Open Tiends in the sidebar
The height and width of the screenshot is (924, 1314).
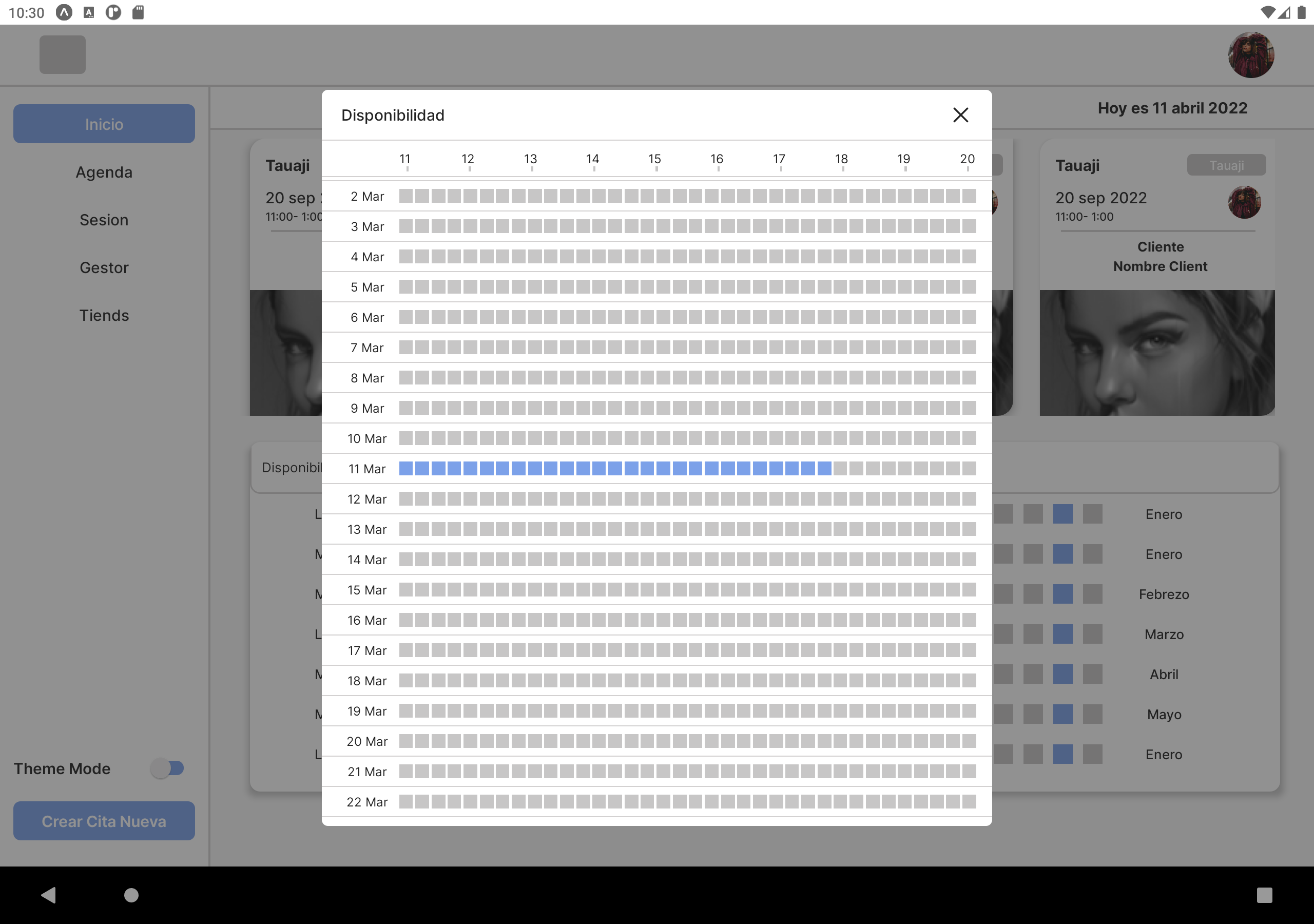(104, 315)
